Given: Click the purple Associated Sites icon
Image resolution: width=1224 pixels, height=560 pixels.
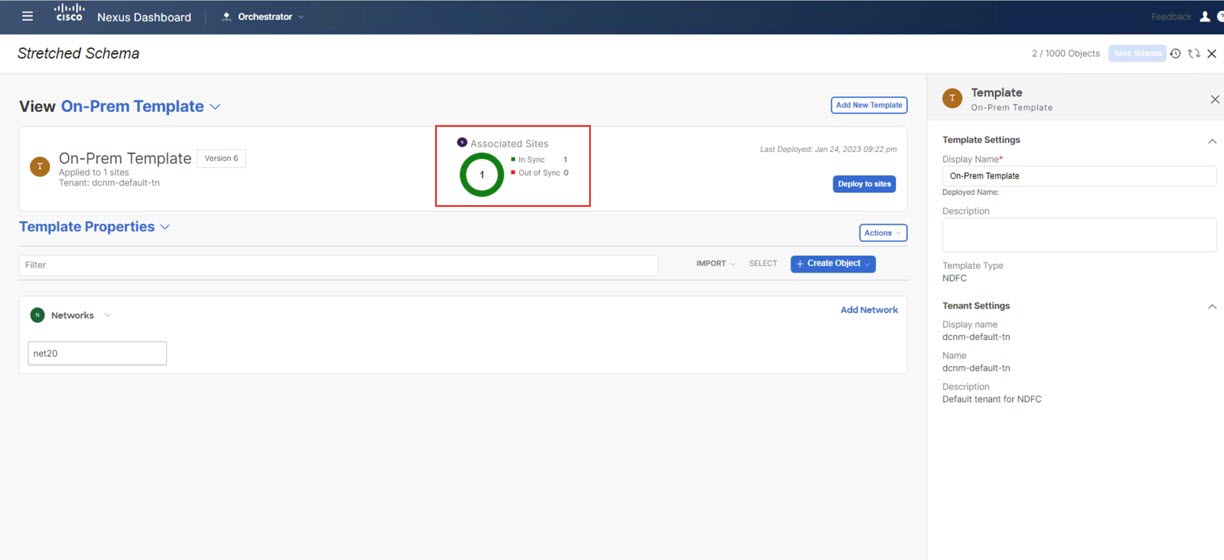Looking at the screenshot, I should tap(462, 142).
